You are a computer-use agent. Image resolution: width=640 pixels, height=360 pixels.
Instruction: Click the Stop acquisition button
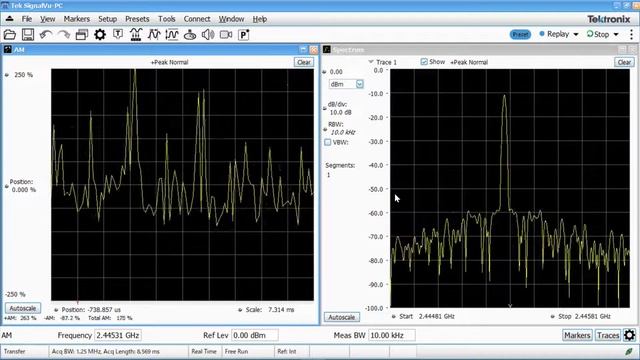pyautogui.click(x=598, y=34)
